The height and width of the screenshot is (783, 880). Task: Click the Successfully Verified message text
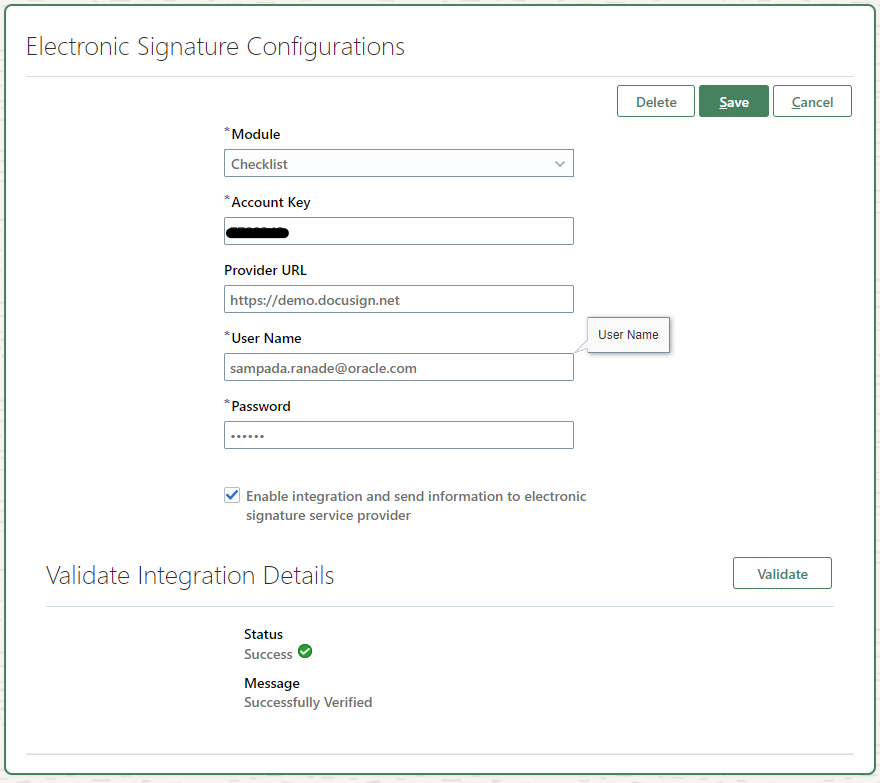tap(308, 703)
